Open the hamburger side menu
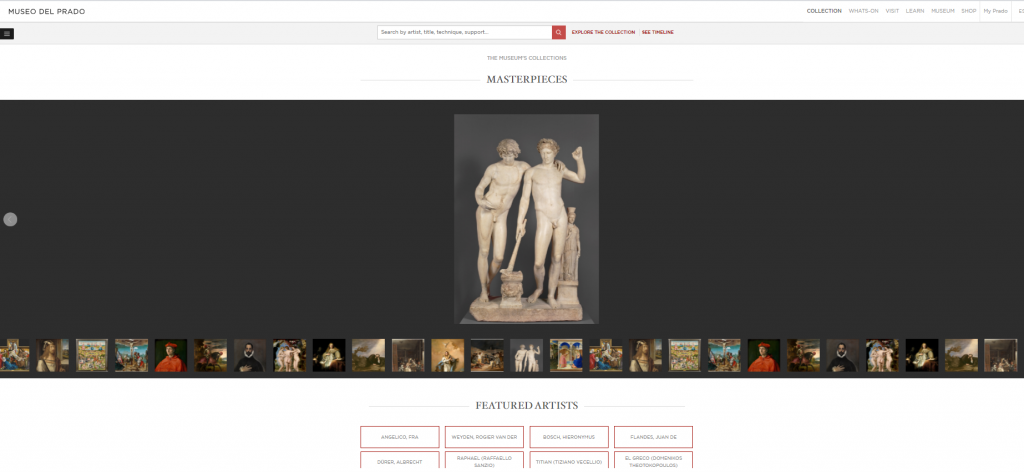 click(x=7, y=34)
